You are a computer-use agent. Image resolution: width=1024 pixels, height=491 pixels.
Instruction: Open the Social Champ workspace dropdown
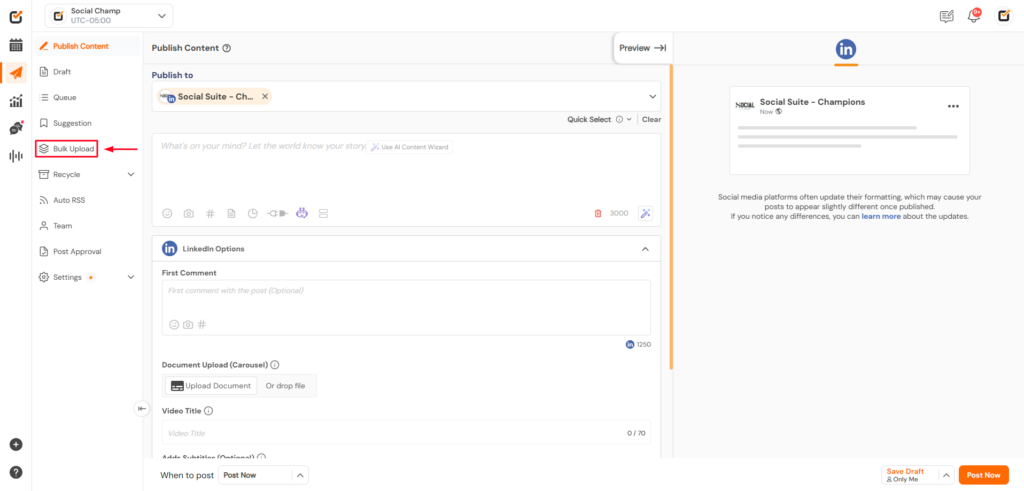click(x=110, y=16)
